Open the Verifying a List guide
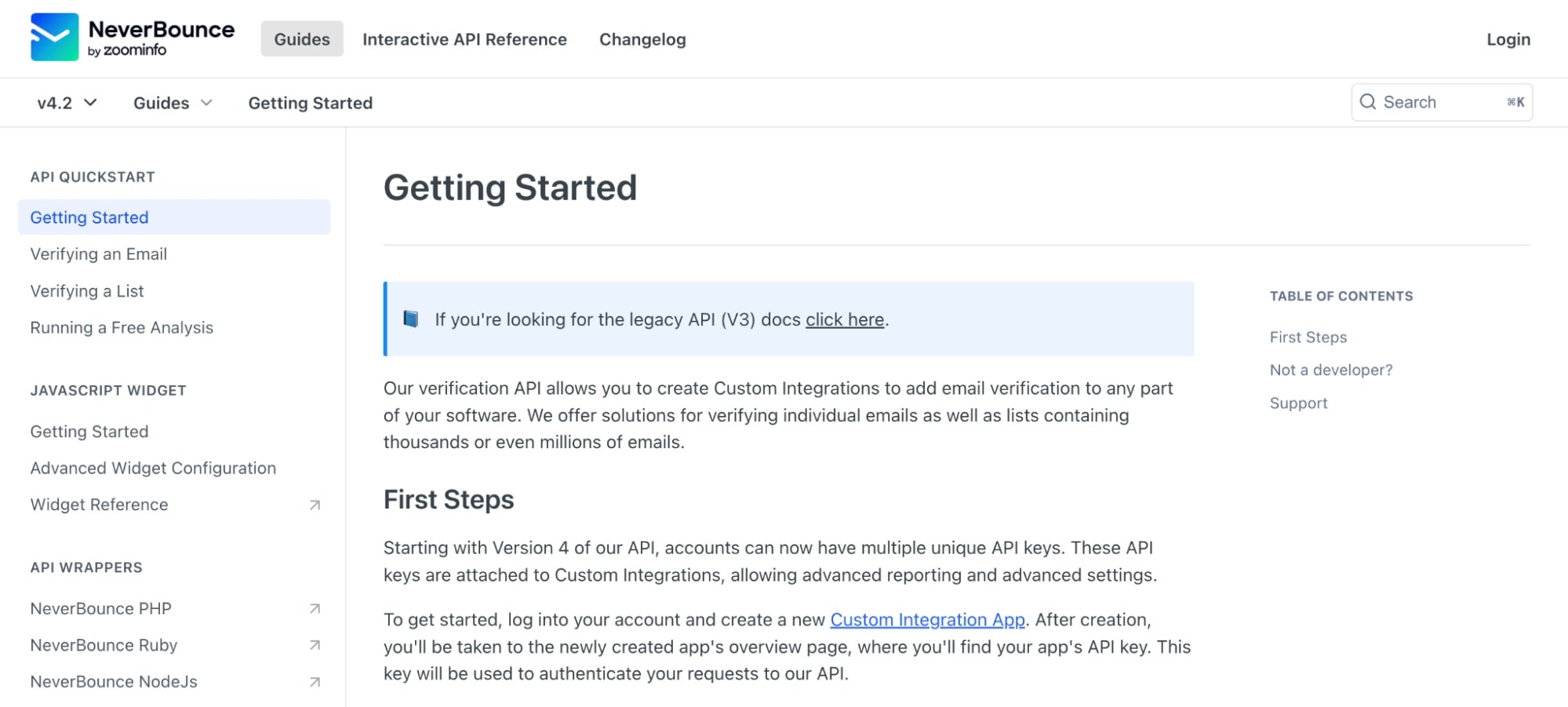Viewport: 1568px width, 707px height. (87, 291)
